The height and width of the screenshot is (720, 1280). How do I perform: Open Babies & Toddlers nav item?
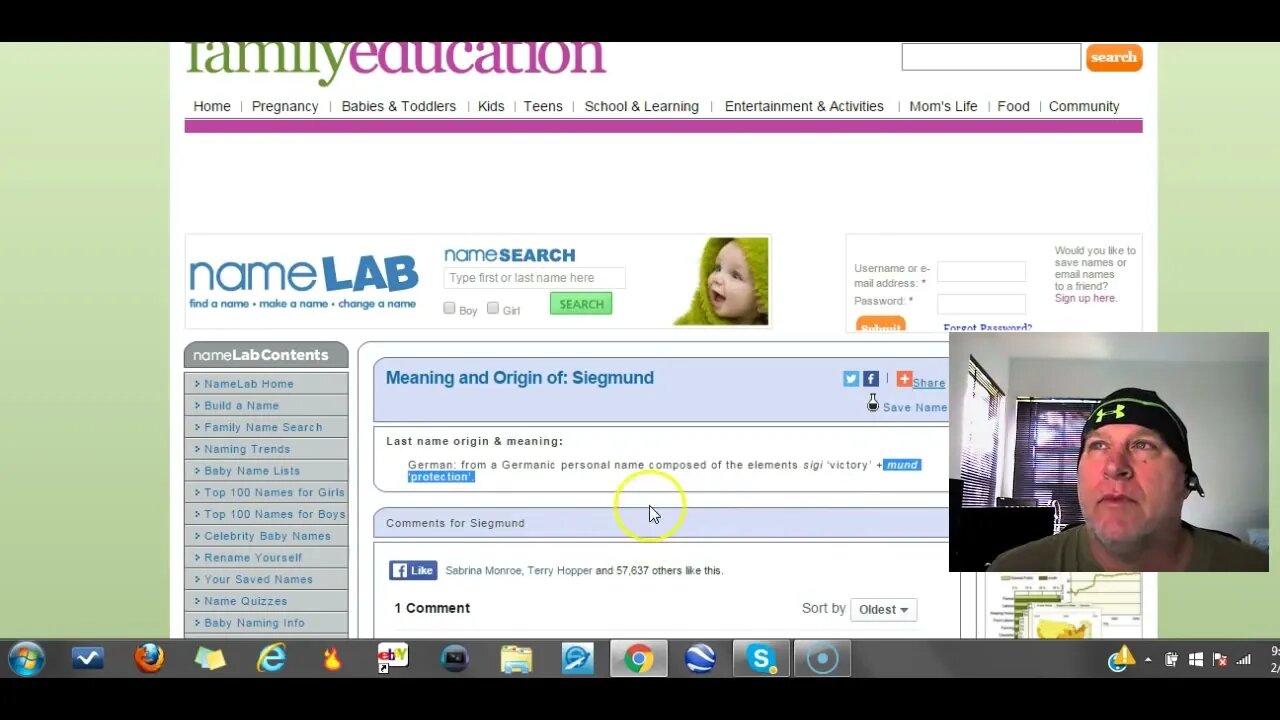click(x=399, y=106)
